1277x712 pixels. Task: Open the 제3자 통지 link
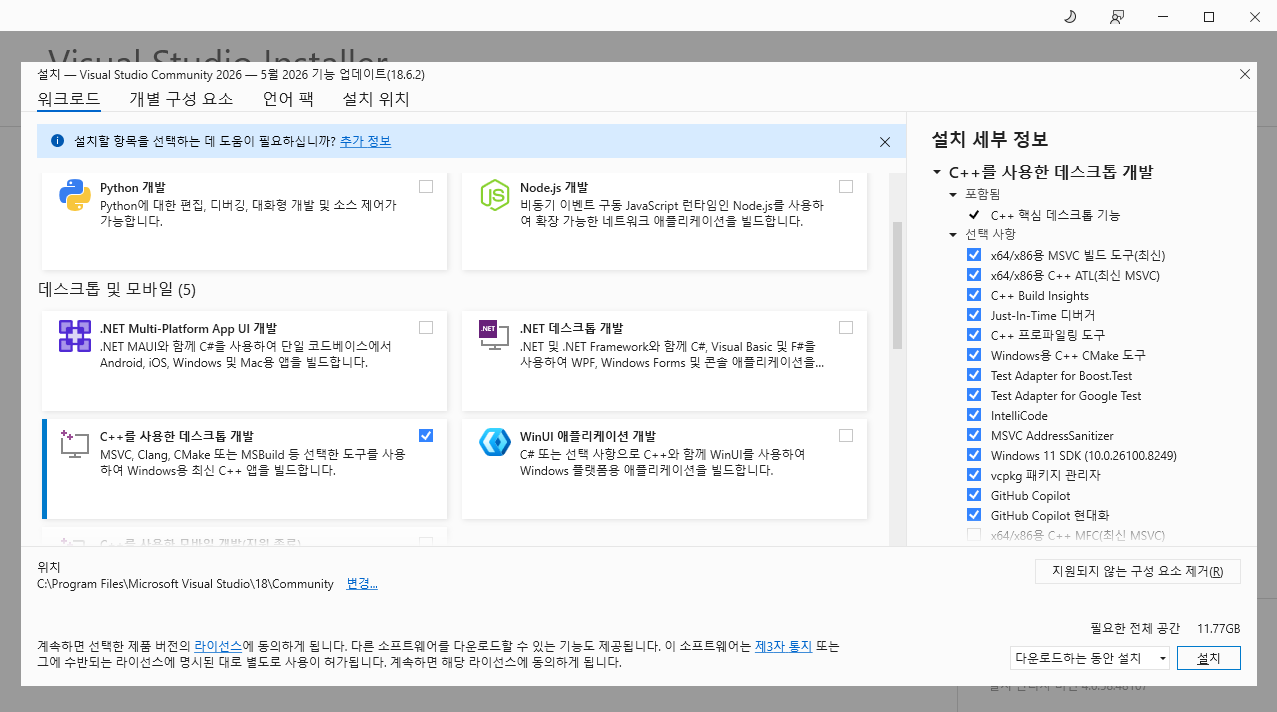783,646
